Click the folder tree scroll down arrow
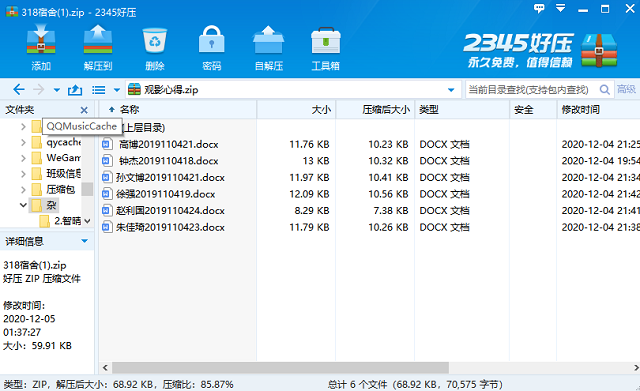 pyautogui.click(x=87, y=221)
